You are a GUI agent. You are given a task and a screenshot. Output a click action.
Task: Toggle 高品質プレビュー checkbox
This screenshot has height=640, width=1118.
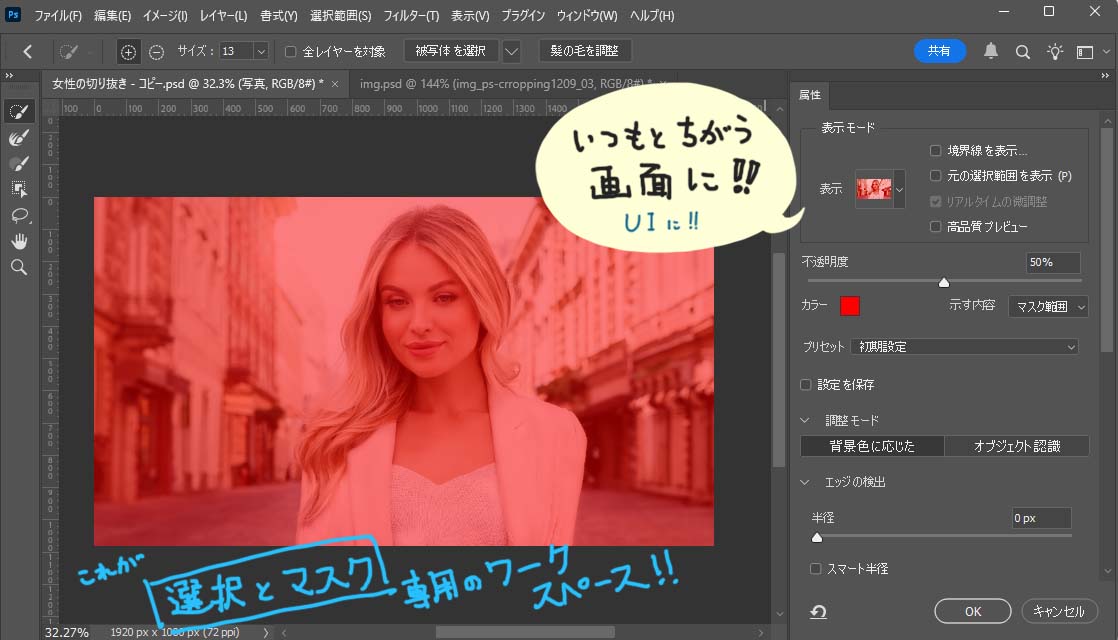935,227
